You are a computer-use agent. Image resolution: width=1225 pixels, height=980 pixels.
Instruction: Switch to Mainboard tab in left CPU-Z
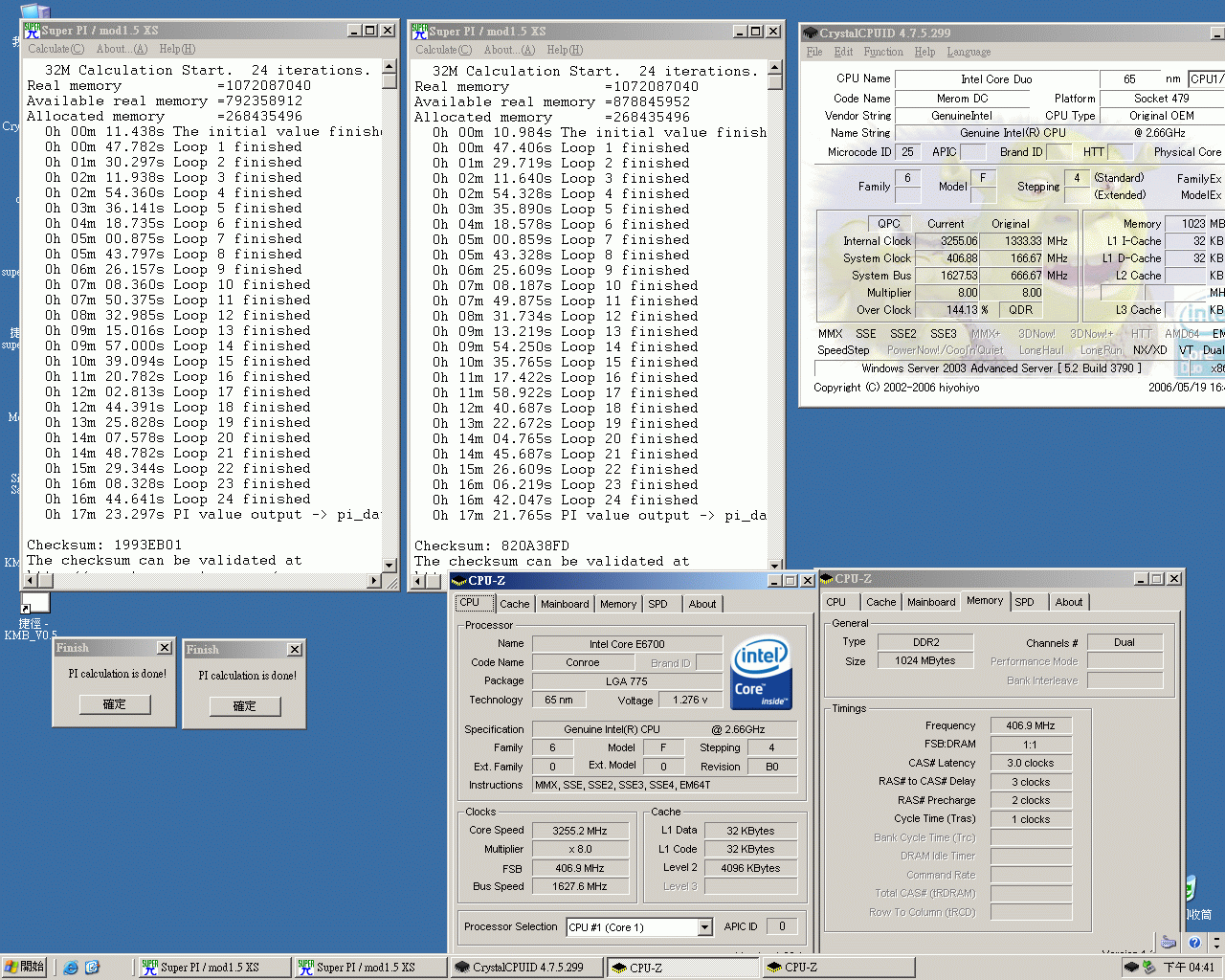[x=565, y=604]
